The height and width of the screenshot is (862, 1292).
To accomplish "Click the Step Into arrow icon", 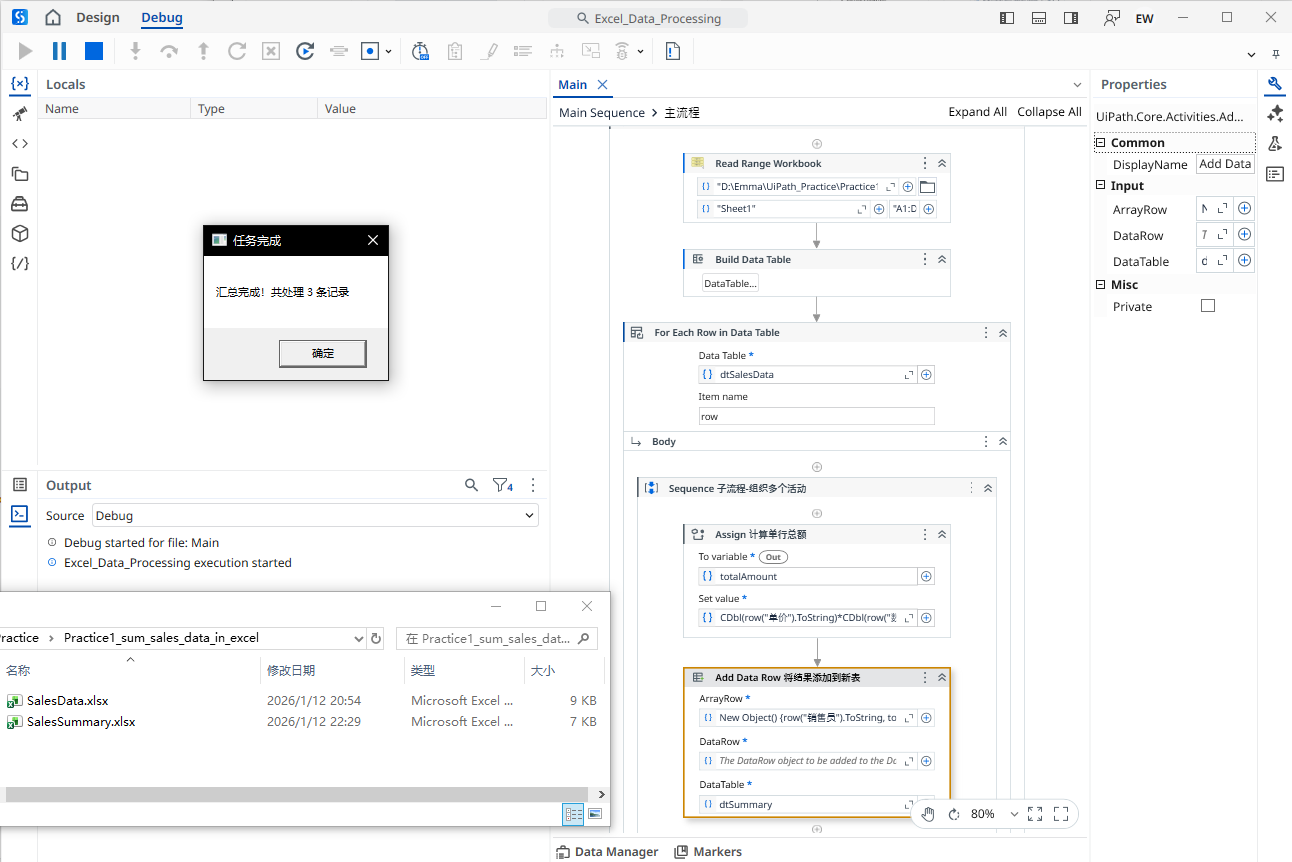I will coord(136,51).
